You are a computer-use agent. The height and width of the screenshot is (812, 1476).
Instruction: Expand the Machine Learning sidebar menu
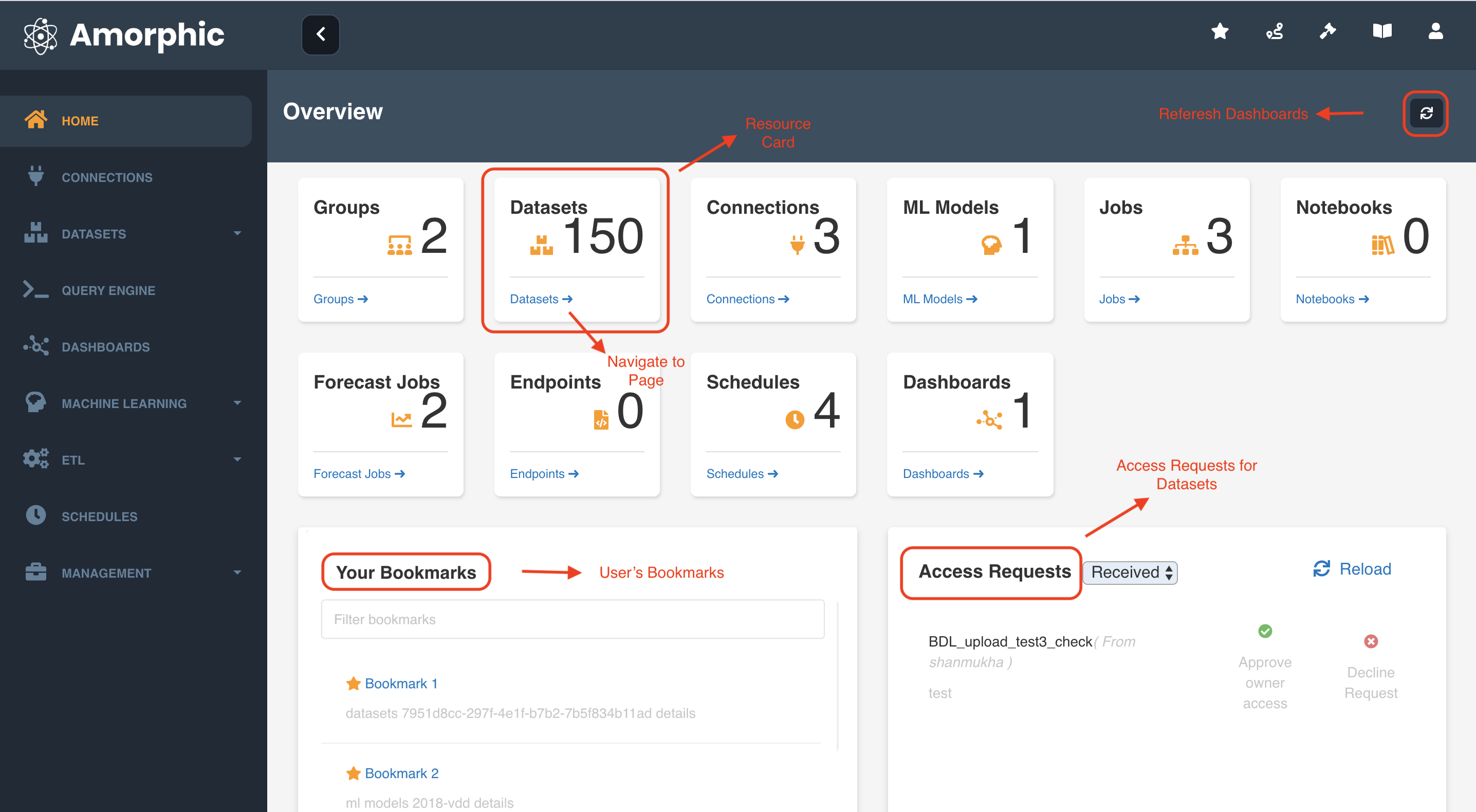click(x=237, y=403)
